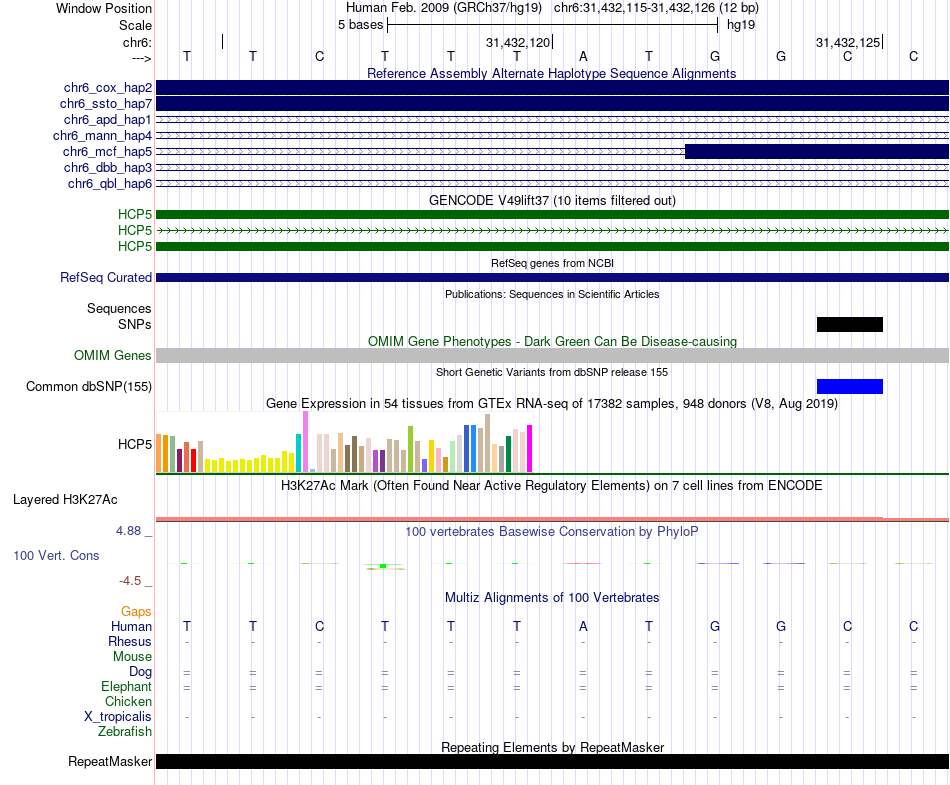Select the chr6_dbb_hap3 track label
Image resolution: width=950 pixels, height=785 pixels.
[x=107, y=167]
